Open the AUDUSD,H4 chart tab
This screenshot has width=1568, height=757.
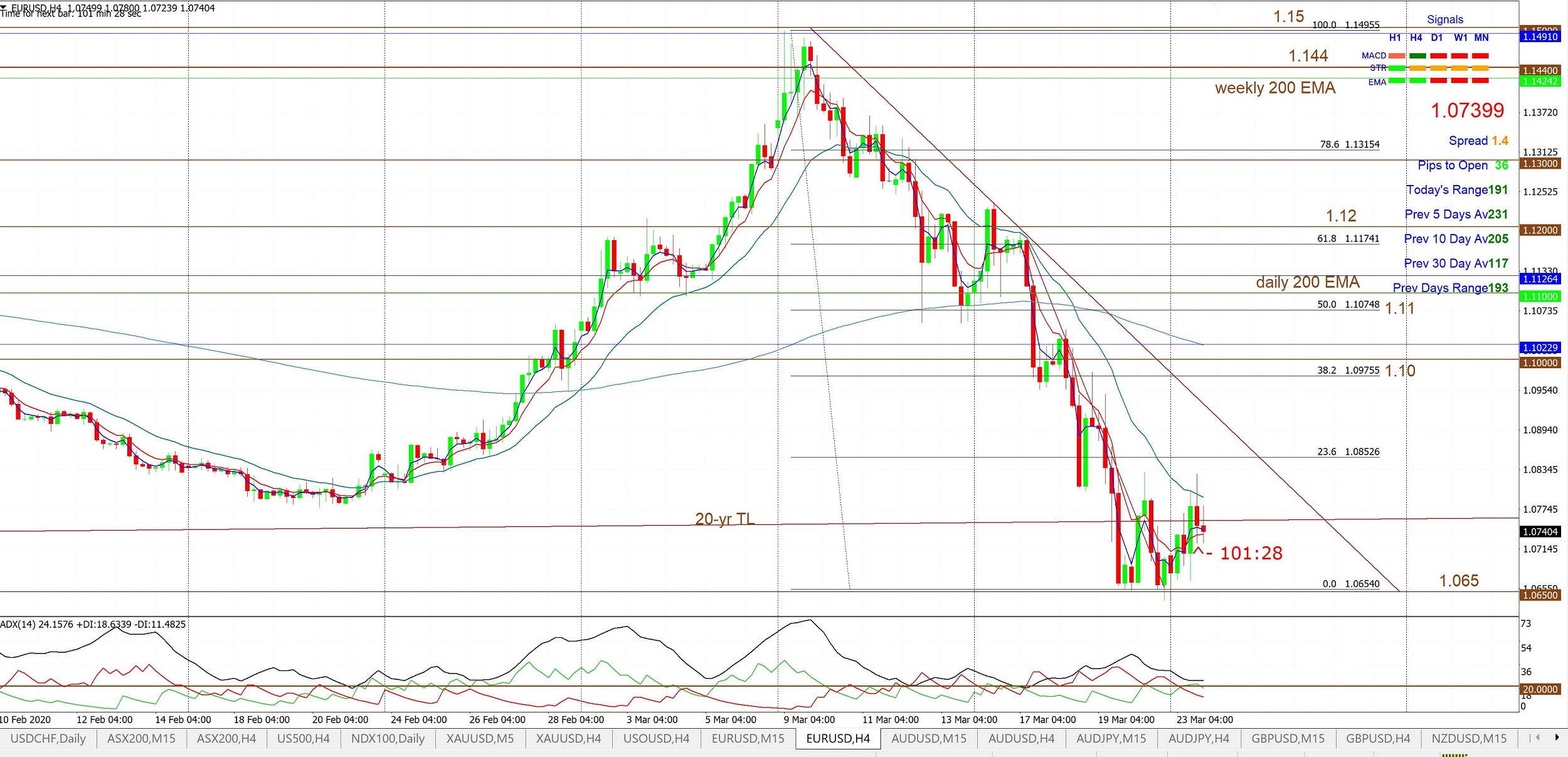coord(1022,739)
